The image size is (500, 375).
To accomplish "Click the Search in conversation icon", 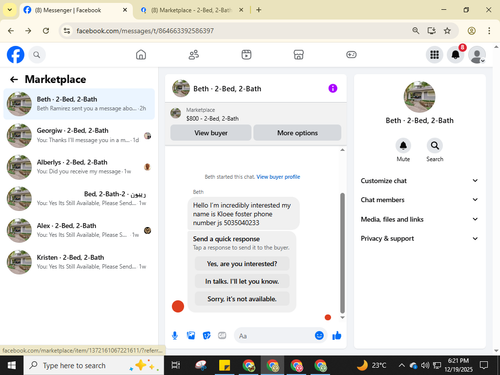I will pos(435,146).
